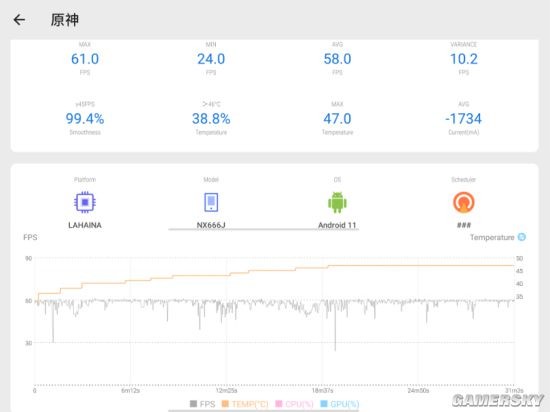Click the Current(mA) caption
The image size is (550, 412).
[463, 132]
